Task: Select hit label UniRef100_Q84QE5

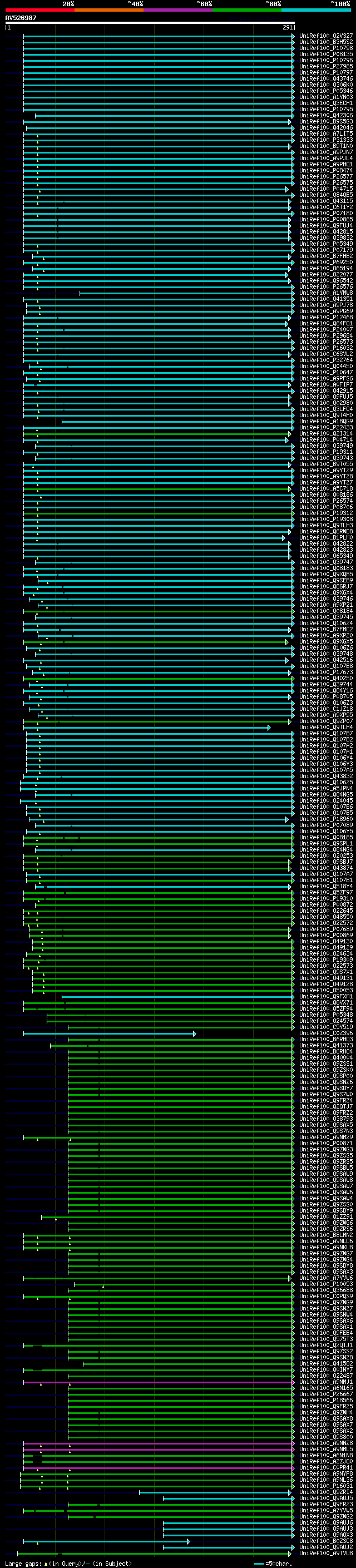Action: pos(326,195)
